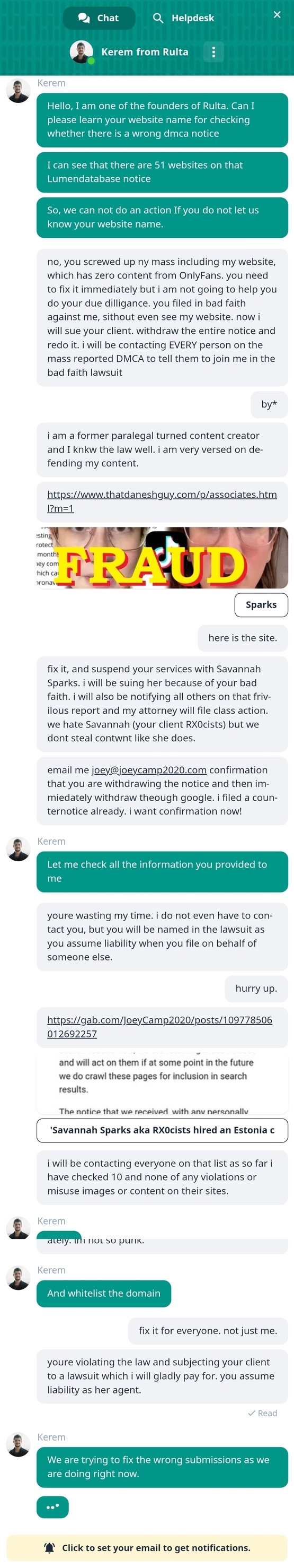Viewport: 294px width, 1568px height.
Task: Open the three-dot options menu
Action: [x=213, y=52]
